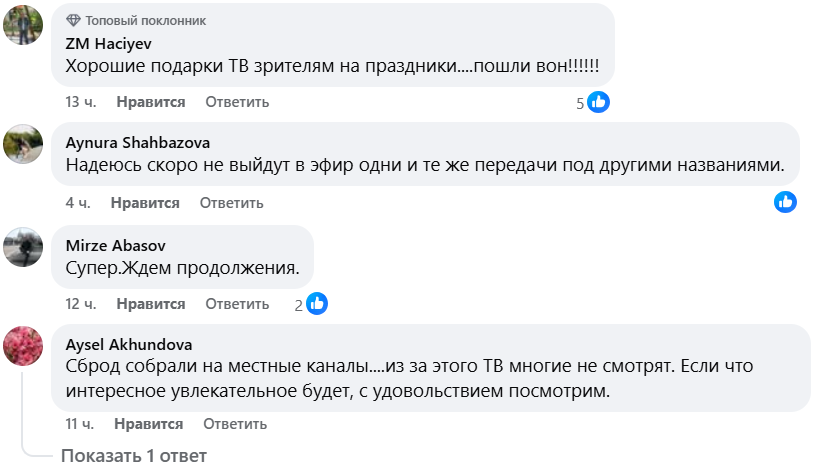The image size is (840, 473).
Task: Like ZM Haciyev's comment via Нравится
Action: tap(151, 102)
